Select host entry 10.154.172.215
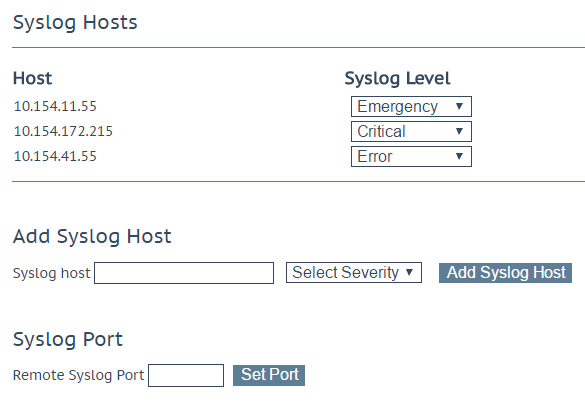 coord(63,131)
